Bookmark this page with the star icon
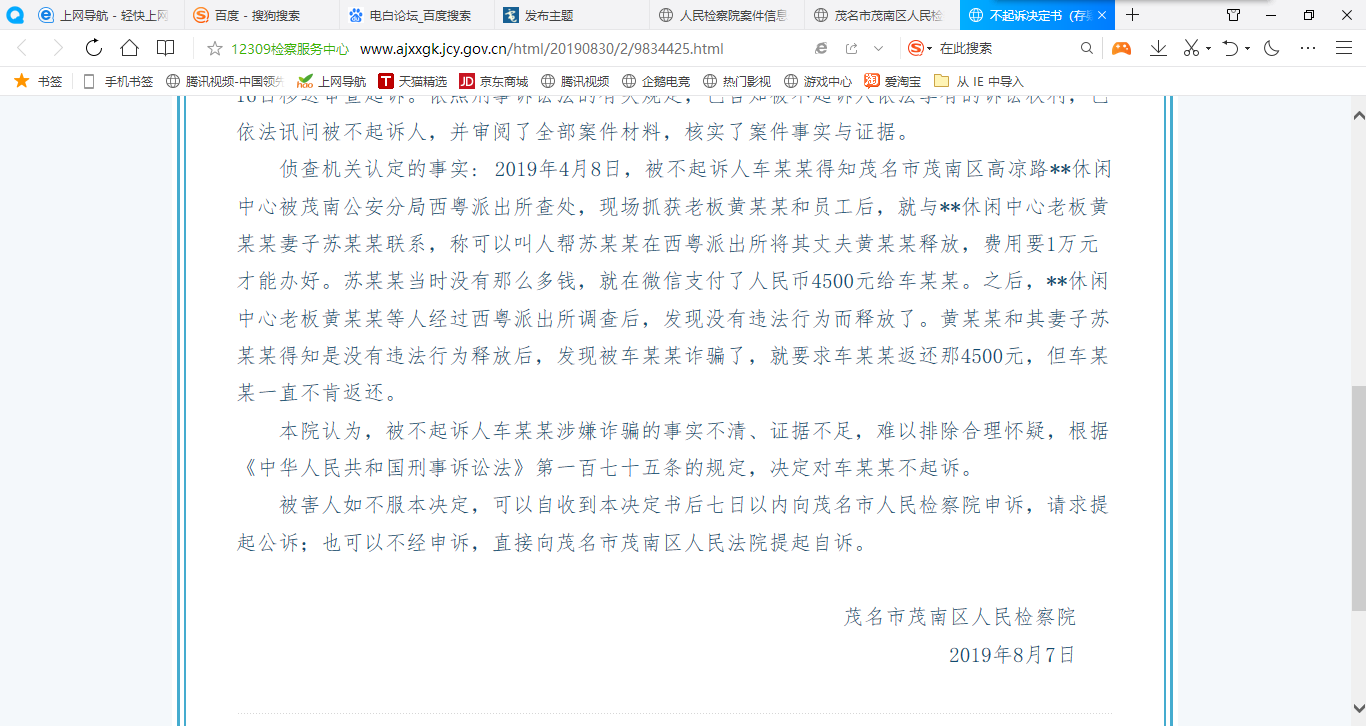Image resolution: width=1366 pixels, height=726 pixels. tap(214, 48)
